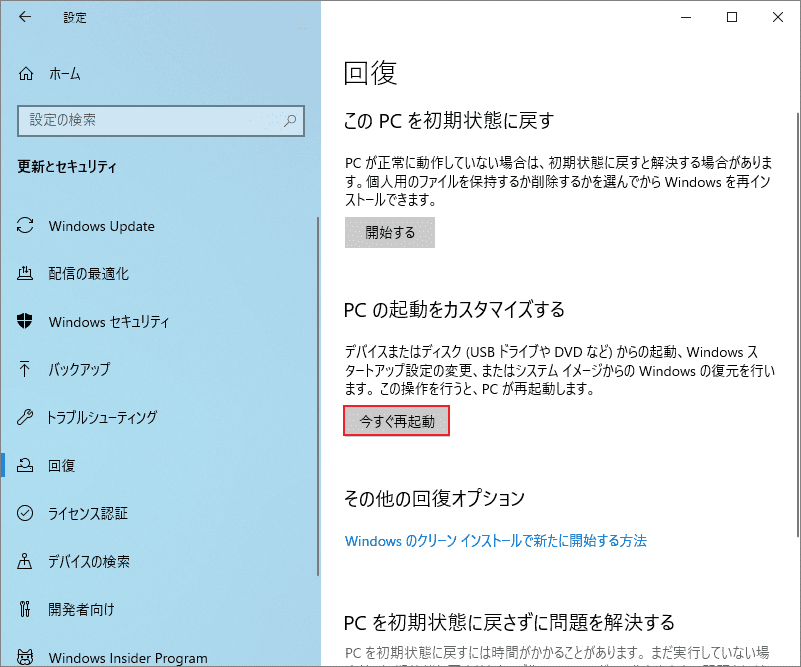801x667 pixels.
Task: Click the その他の回復オプション heading
Action: pos(434,498)
